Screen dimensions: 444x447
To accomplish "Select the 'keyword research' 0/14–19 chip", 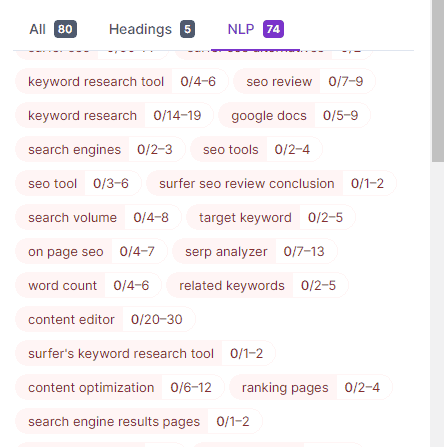I will (x=114, y=115).
